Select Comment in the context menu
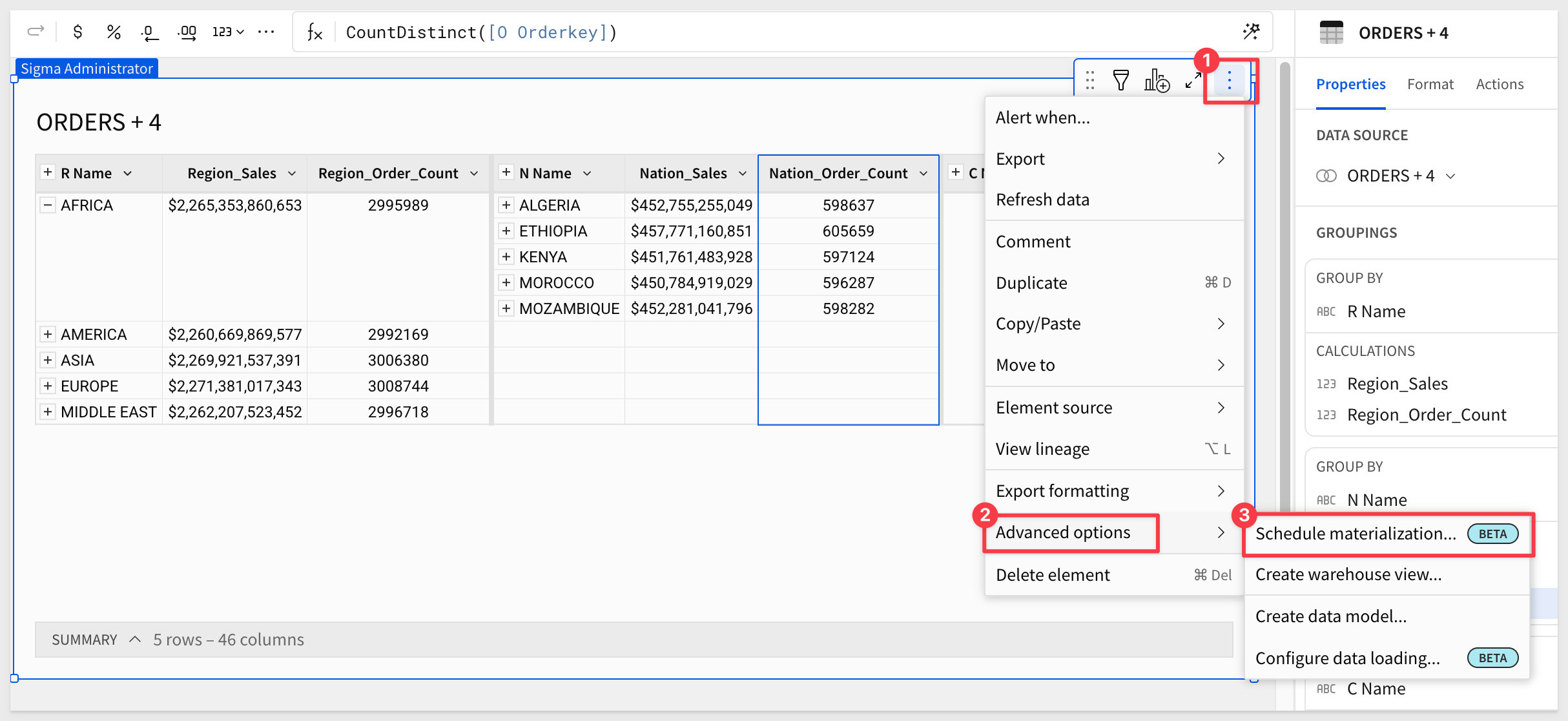 click(x=1114, y=241)
